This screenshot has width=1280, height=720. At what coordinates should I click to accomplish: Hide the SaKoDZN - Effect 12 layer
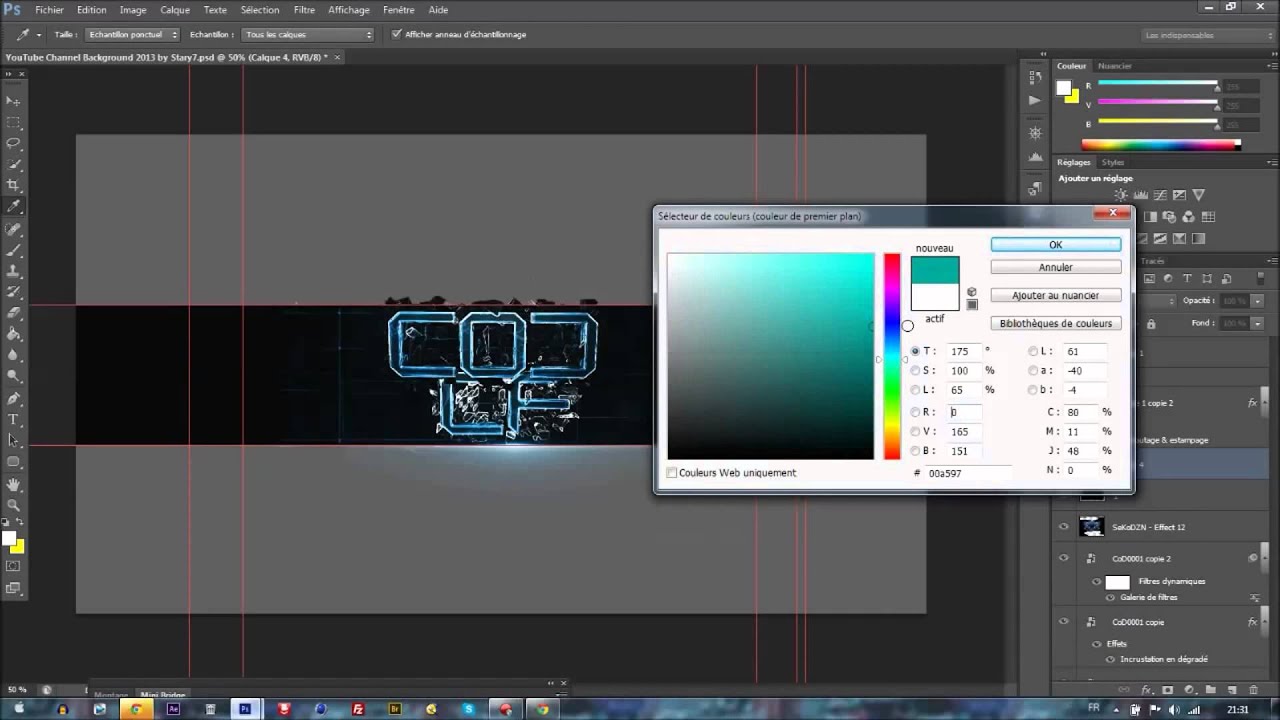point(1063,527)
